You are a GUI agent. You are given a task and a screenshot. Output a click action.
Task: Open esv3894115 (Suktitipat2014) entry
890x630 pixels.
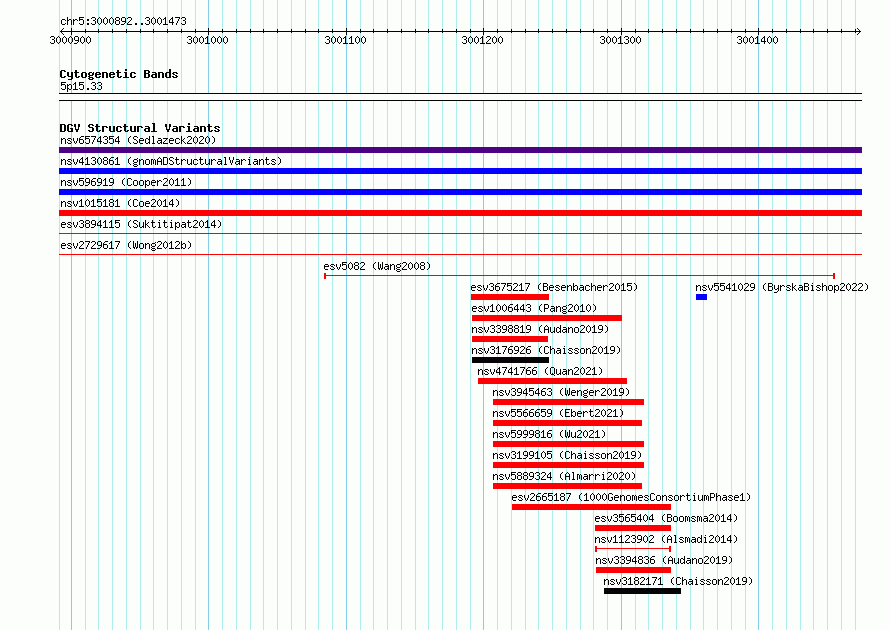(x=141, y=224)
